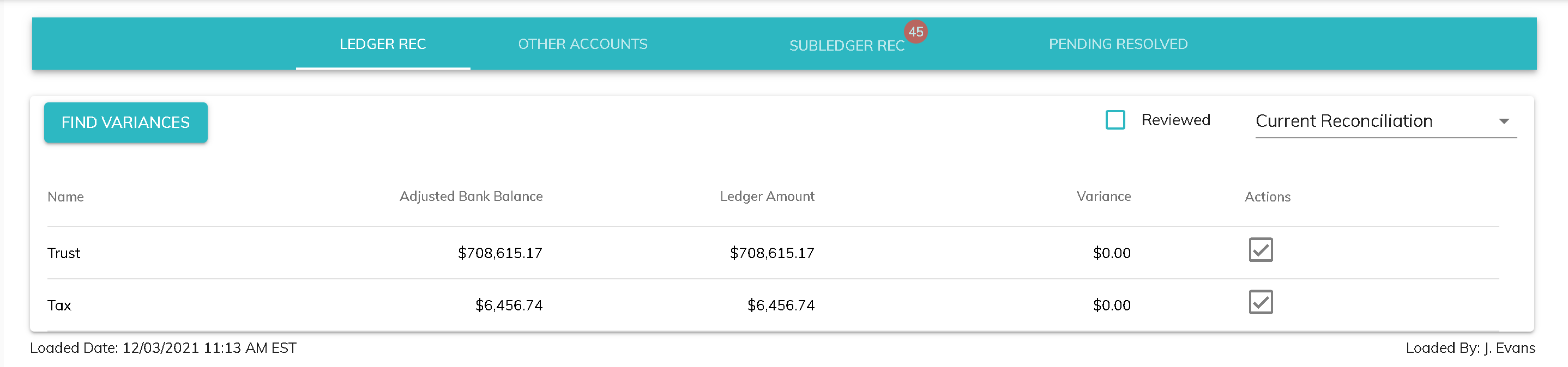Click the Tax adjusted bank balance $6,456.74
This screenshot has height=367, width=1568.
[x=508, y=305]
